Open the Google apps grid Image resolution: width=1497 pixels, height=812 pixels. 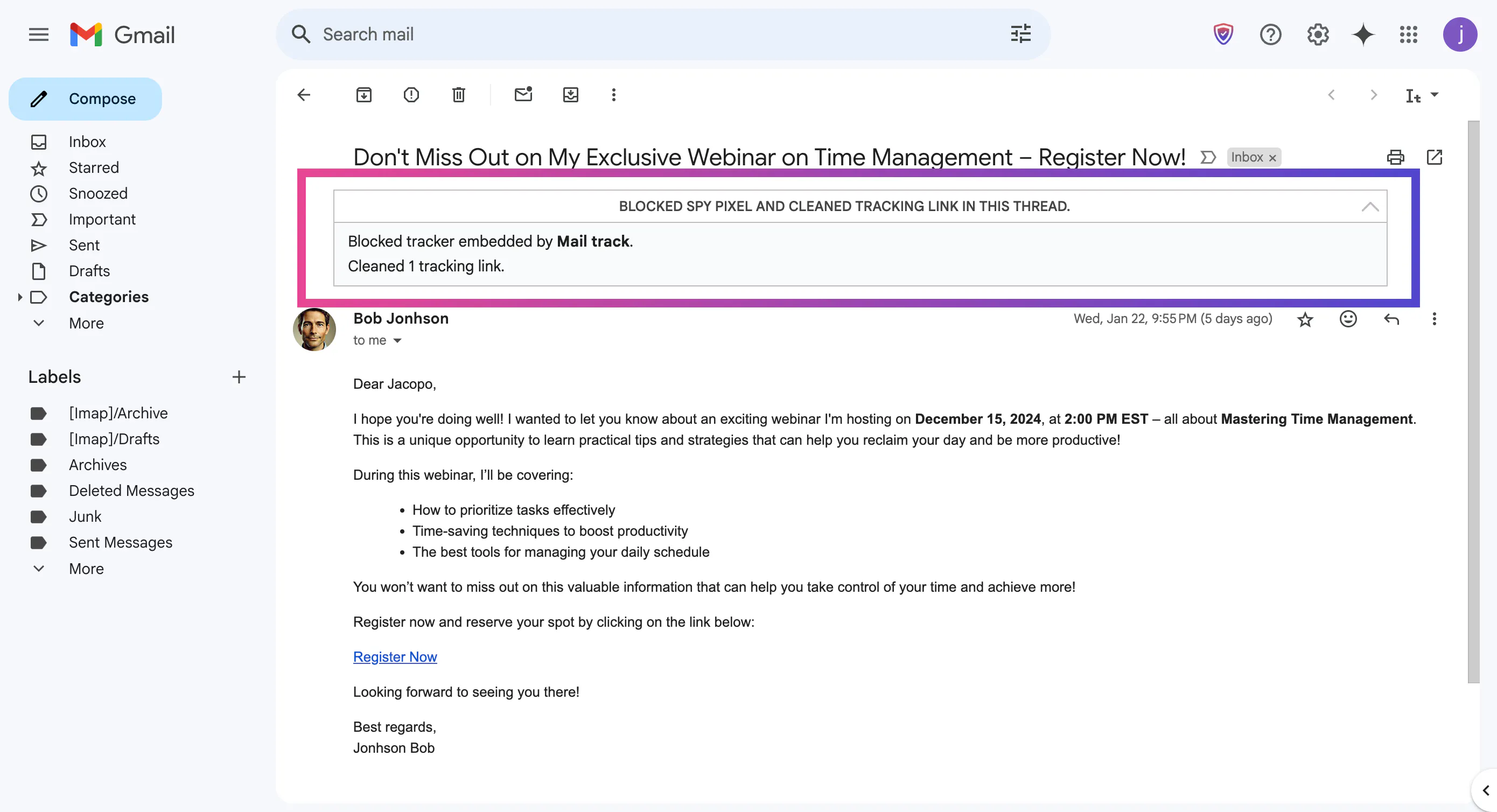pos(1409,34)
